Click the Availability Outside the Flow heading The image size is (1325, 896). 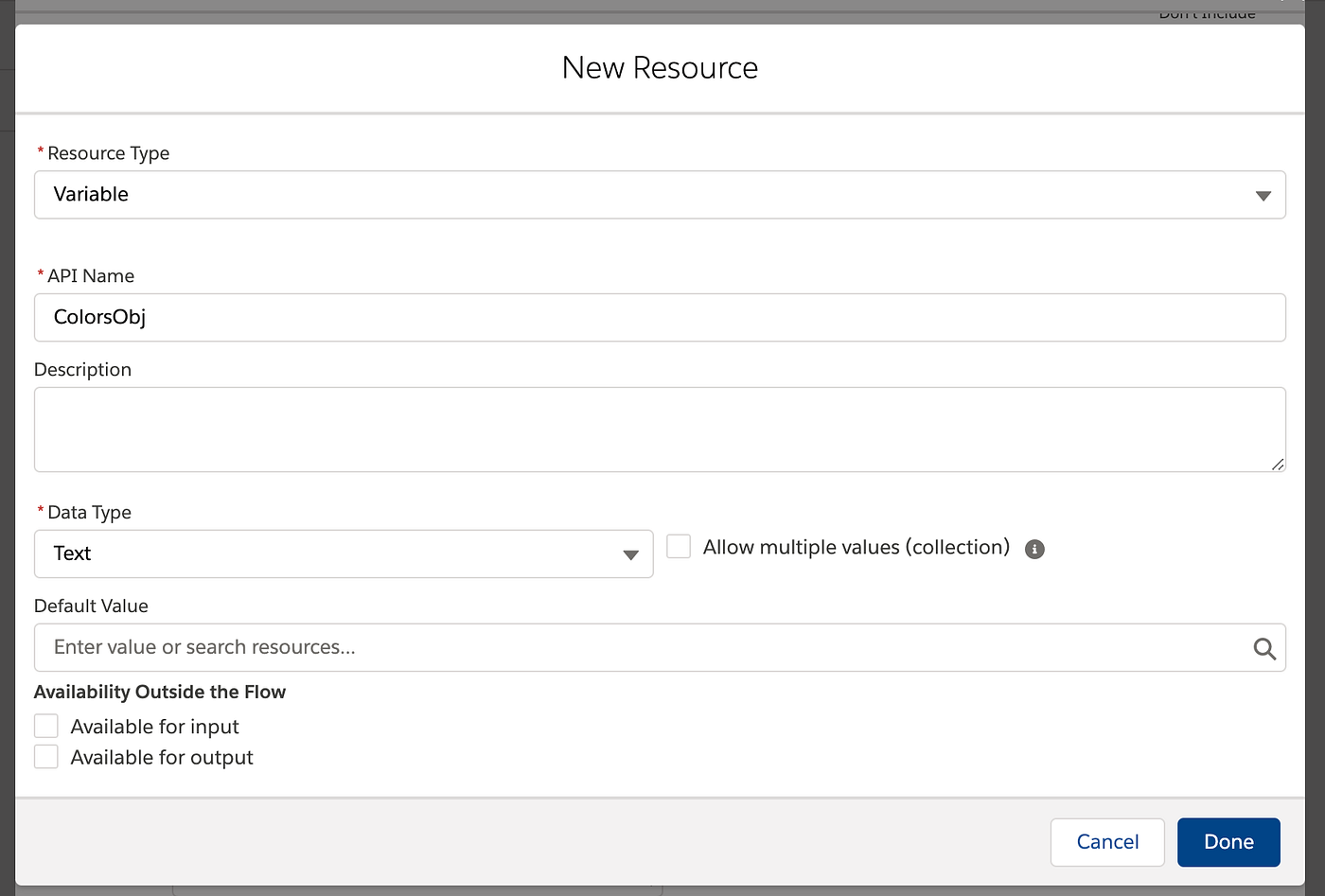pos(160,692)
